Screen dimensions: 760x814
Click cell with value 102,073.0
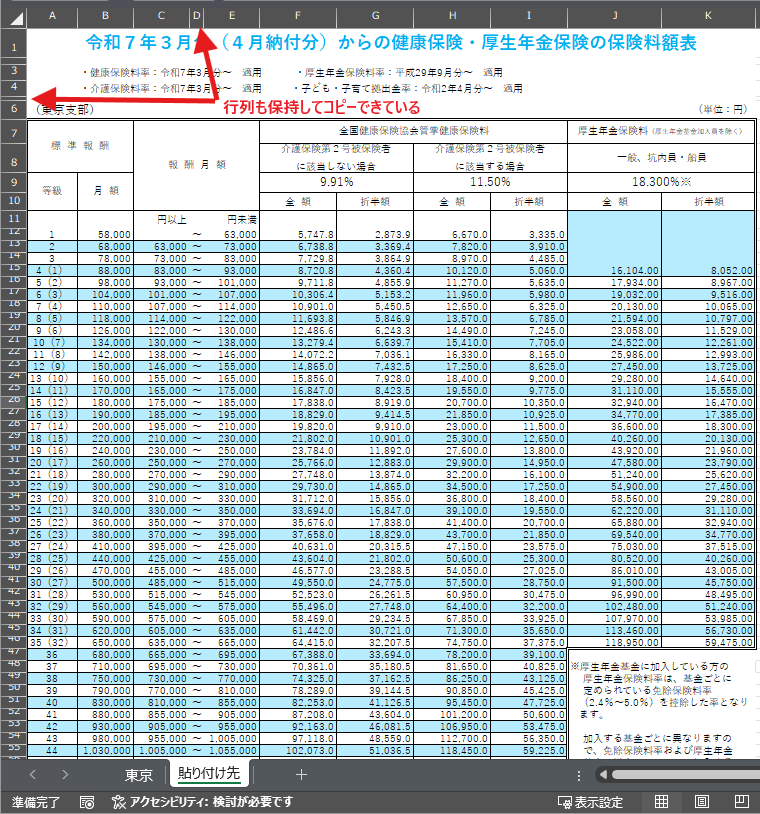[298, 750]
